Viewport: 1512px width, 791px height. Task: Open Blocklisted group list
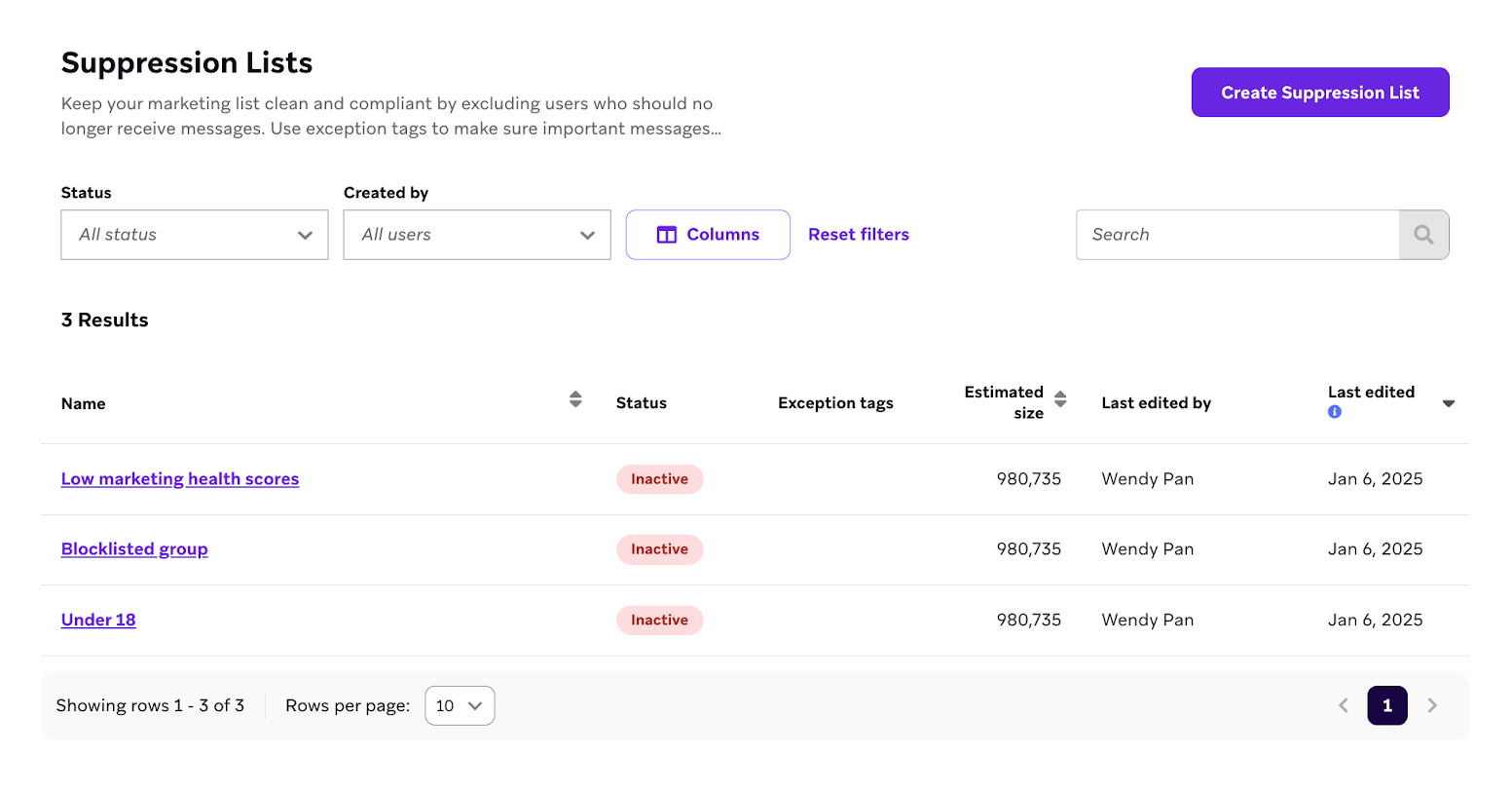134,549
